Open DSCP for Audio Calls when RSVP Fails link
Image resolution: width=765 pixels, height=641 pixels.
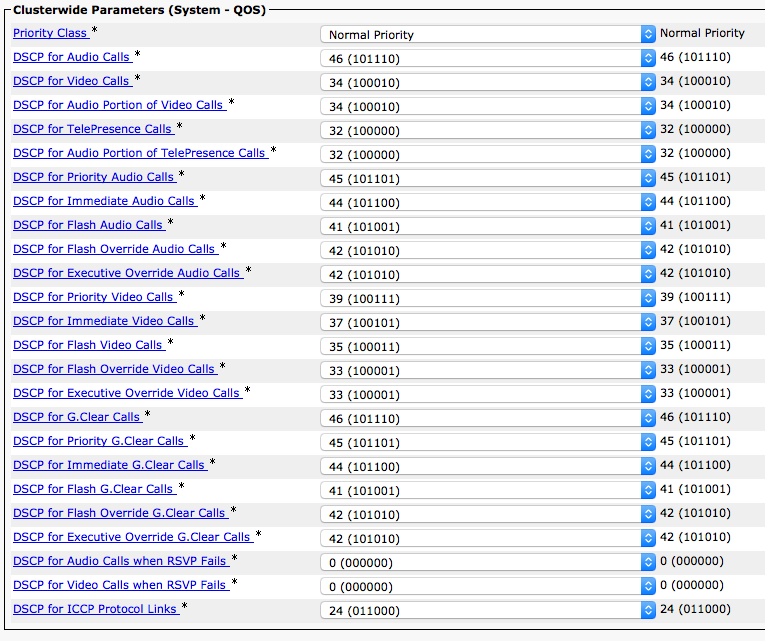click(121, 561)
